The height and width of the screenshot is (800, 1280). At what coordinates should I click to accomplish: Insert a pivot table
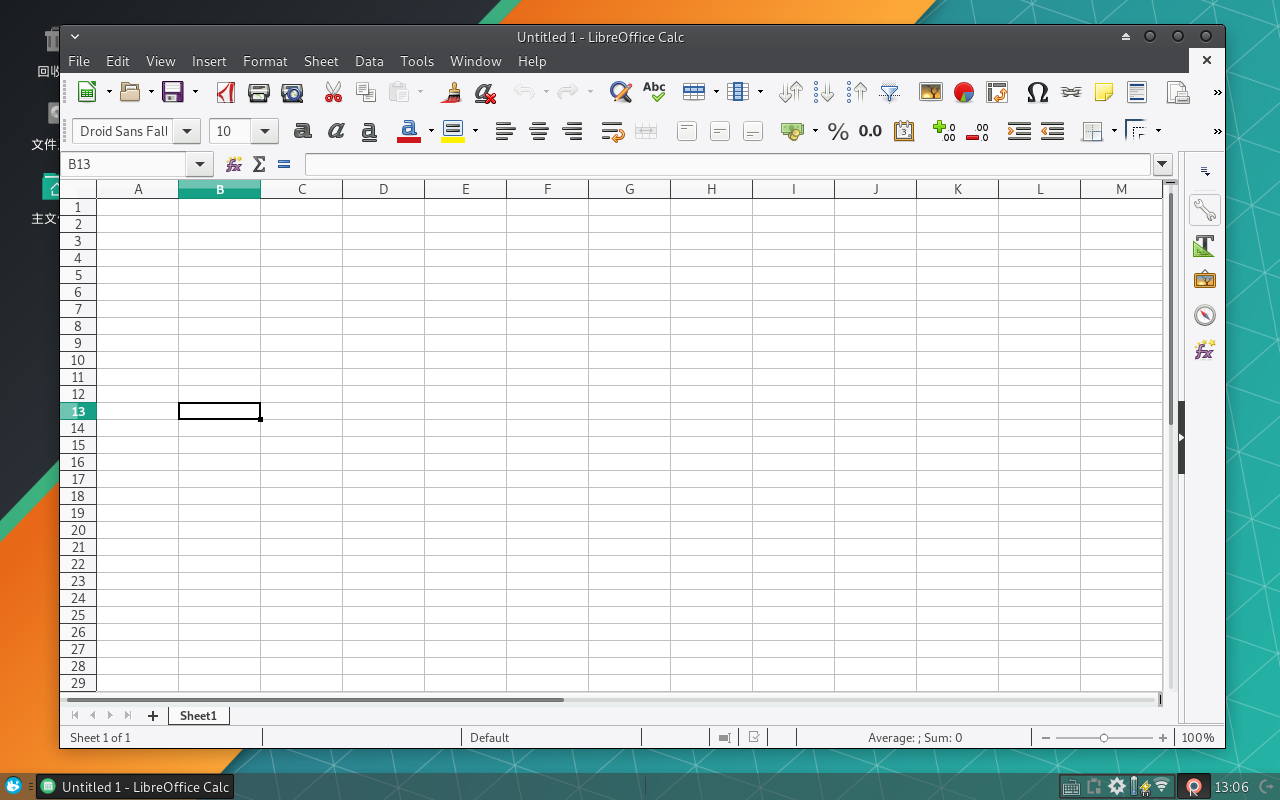[997, 92]
